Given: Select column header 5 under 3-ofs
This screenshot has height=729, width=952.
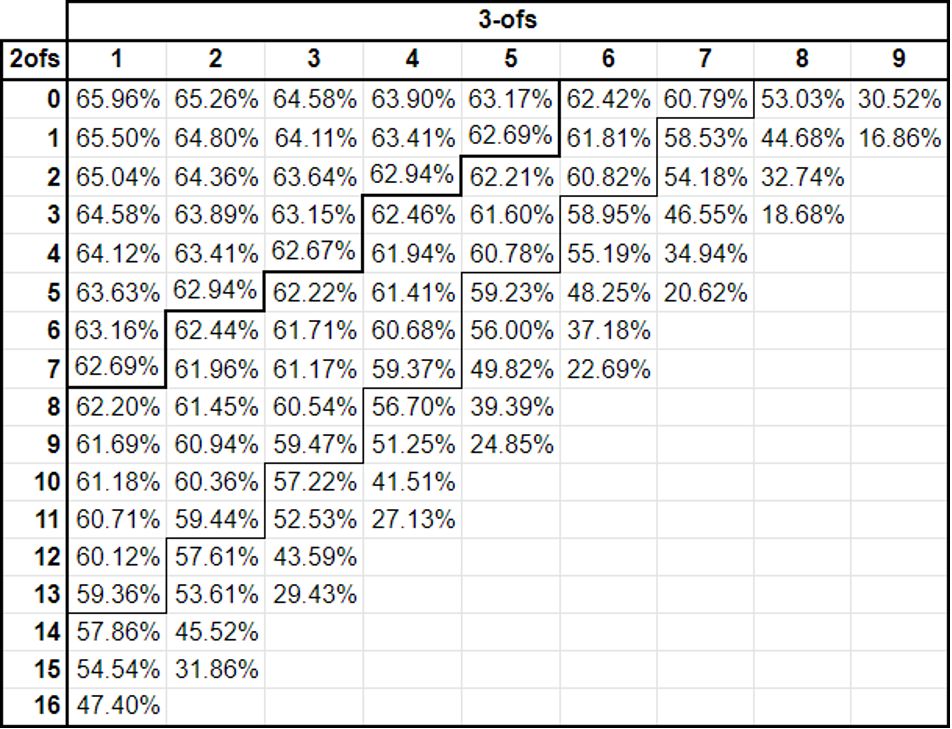Looking at the screenshot, I should (510, 59).
